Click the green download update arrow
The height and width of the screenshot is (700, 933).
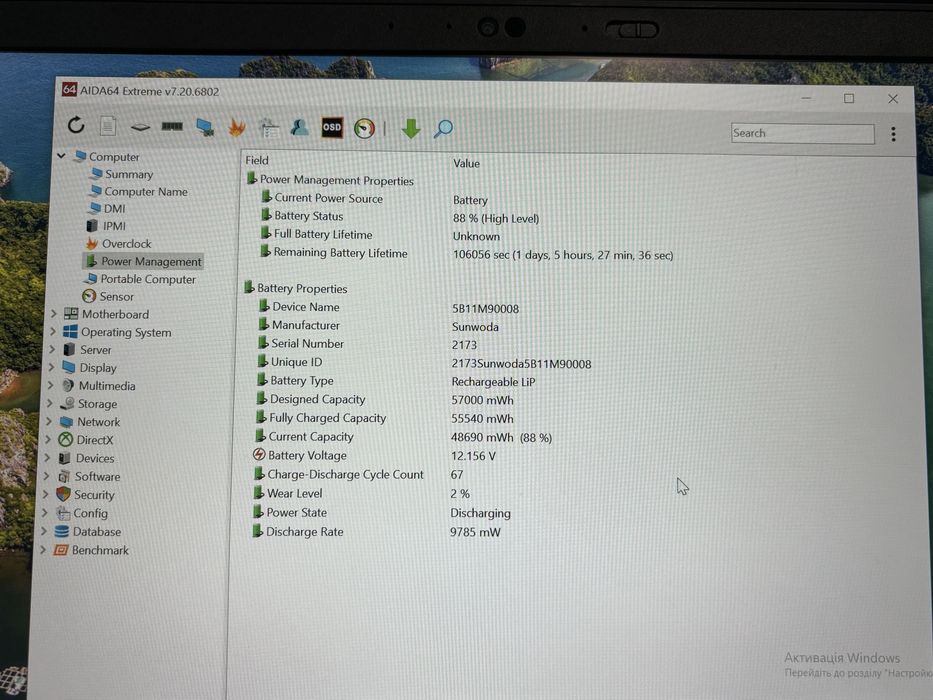pyautogui.click(x=411, y=129)
